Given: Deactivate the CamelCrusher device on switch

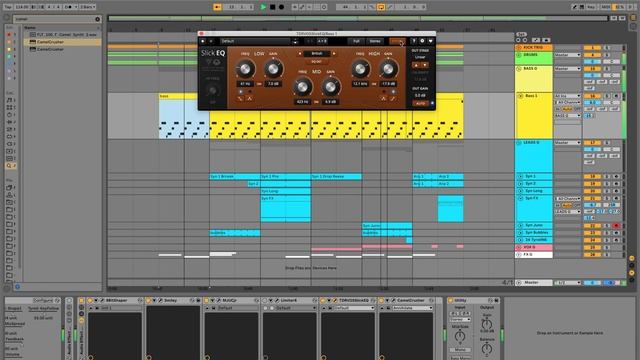Looking at the screenshot, I should coord(382,300).
